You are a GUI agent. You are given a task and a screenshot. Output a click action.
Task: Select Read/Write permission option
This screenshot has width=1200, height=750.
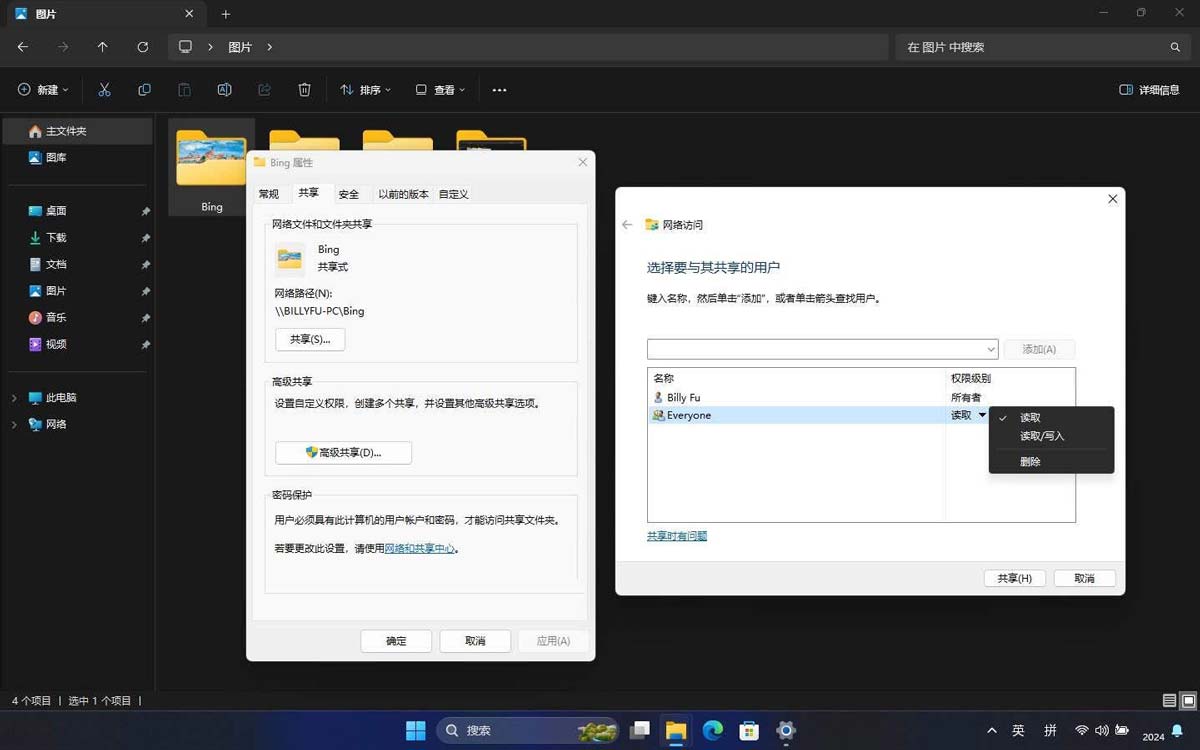click(1042, 436)
